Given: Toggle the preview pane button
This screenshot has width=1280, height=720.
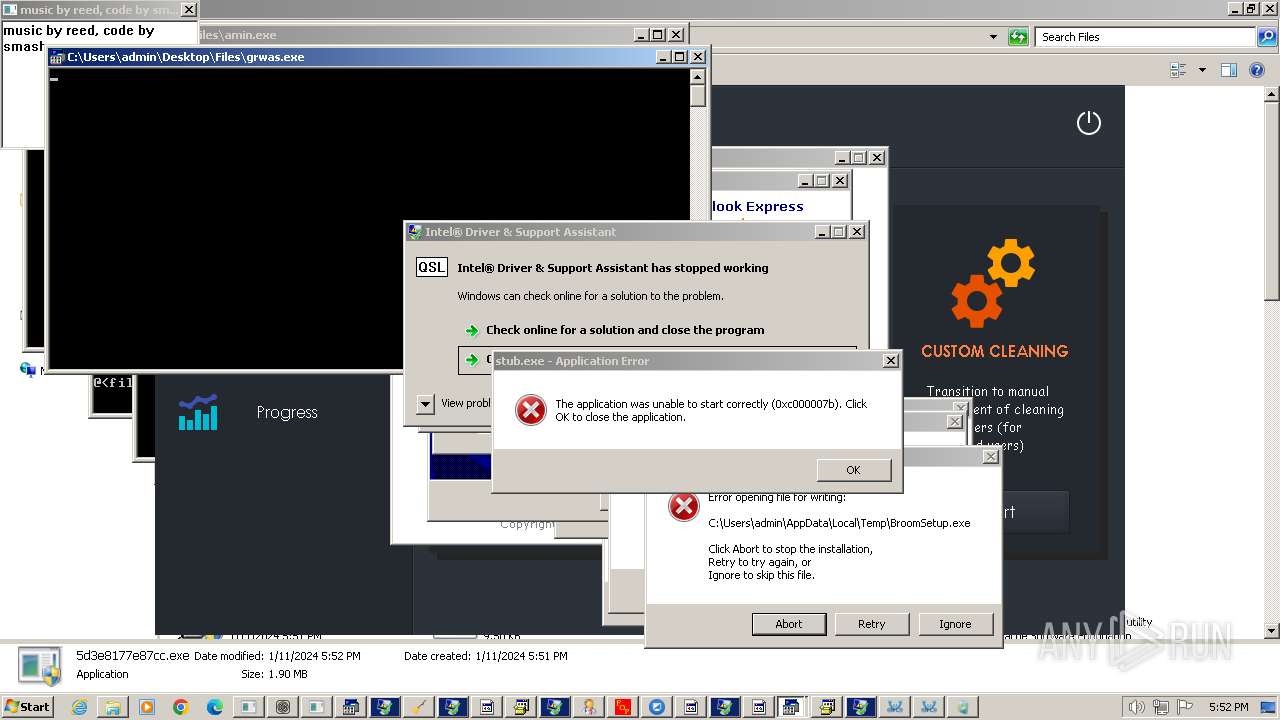Looking at the screenshot, I should pos(1229,70).
